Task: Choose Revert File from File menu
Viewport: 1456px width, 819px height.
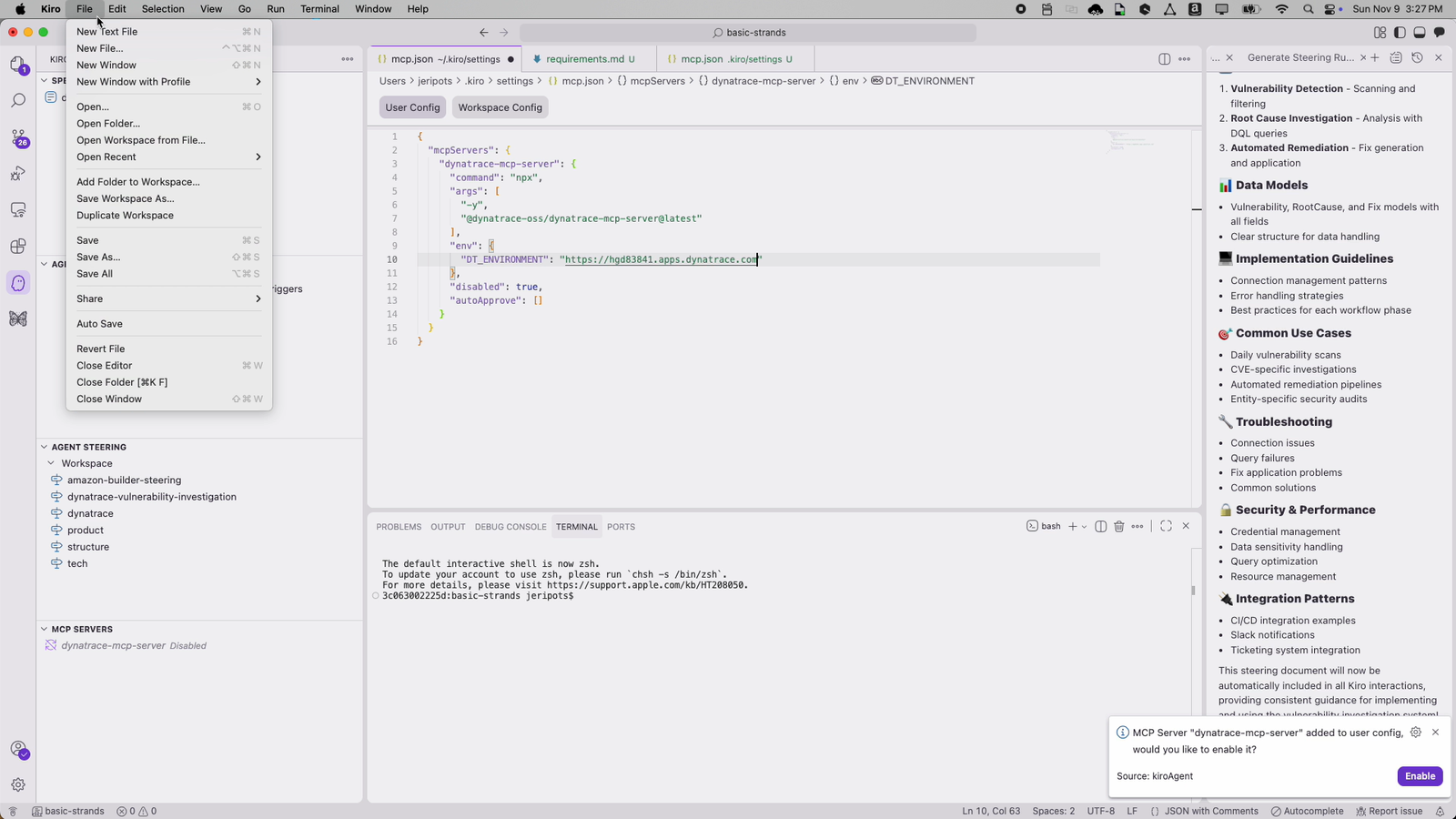Action: click(x=168, y=349)
